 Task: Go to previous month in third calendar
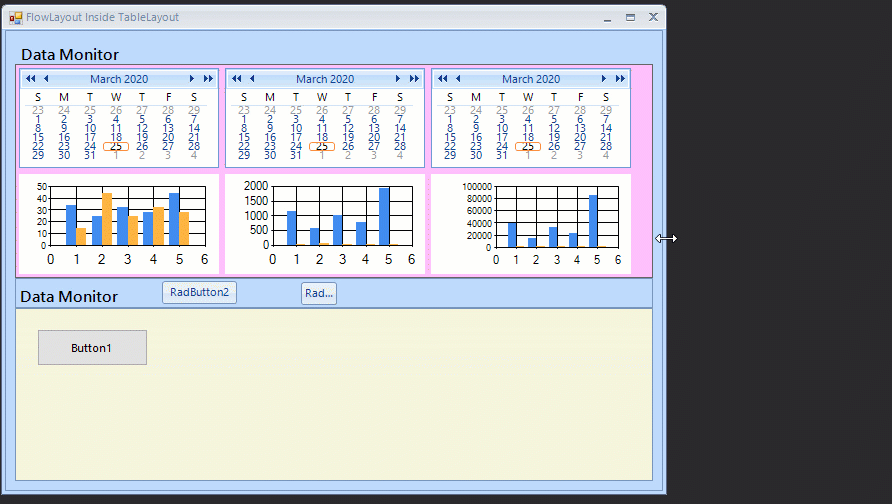[458, 79]
